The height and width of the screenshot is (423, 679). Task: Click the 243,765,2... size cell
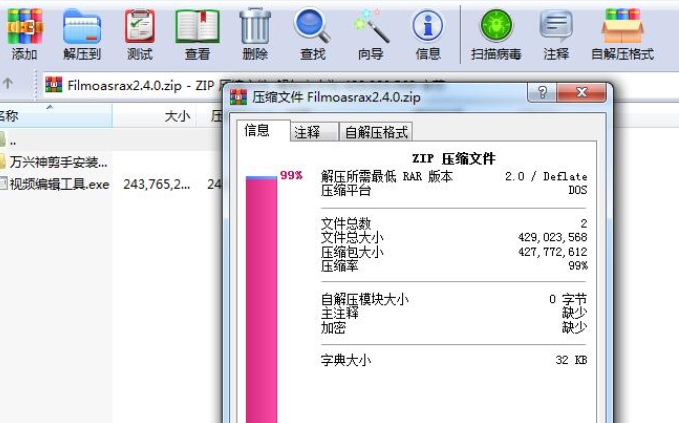coord(156,184)
